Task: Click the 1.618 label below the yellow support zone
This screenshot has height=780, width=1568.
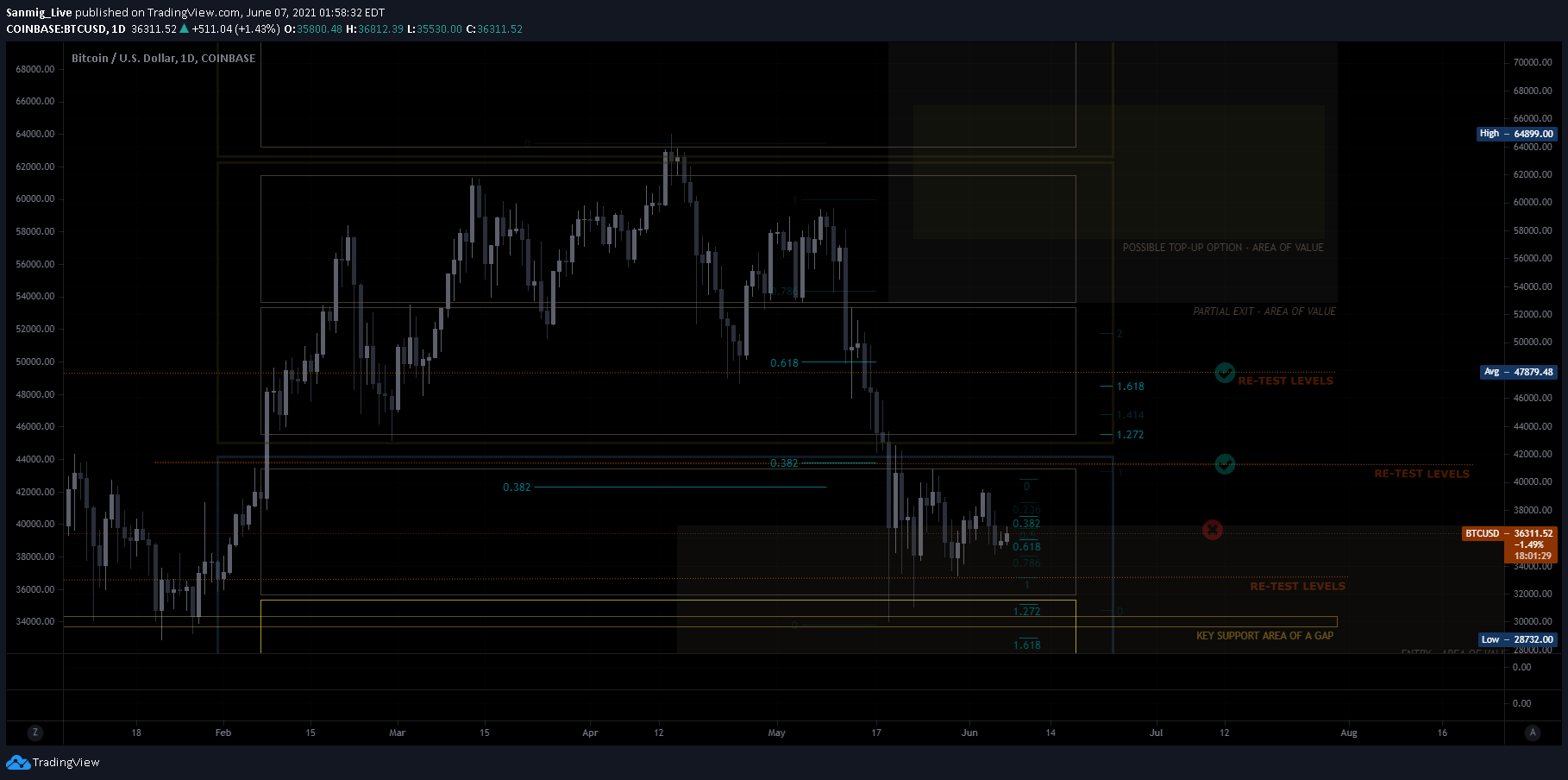Action: (1026, 645)
